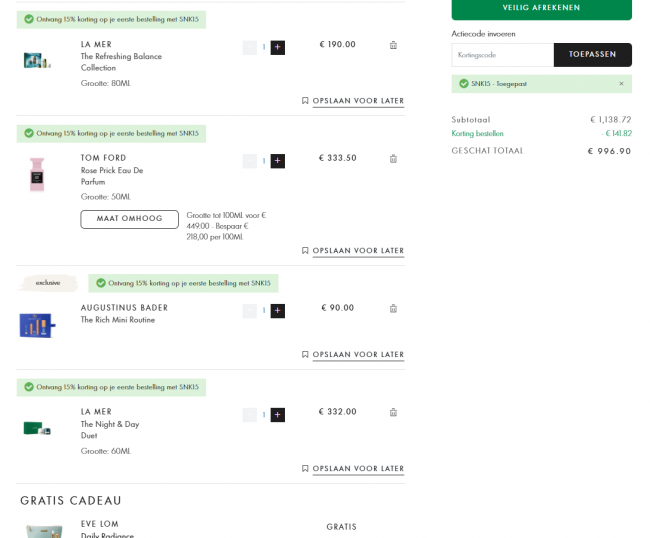The height and width of the screenshot is (538, 650).
Task: Increase quantity of La Mer Night & Day Duet
Action: (x=278, y=415)
